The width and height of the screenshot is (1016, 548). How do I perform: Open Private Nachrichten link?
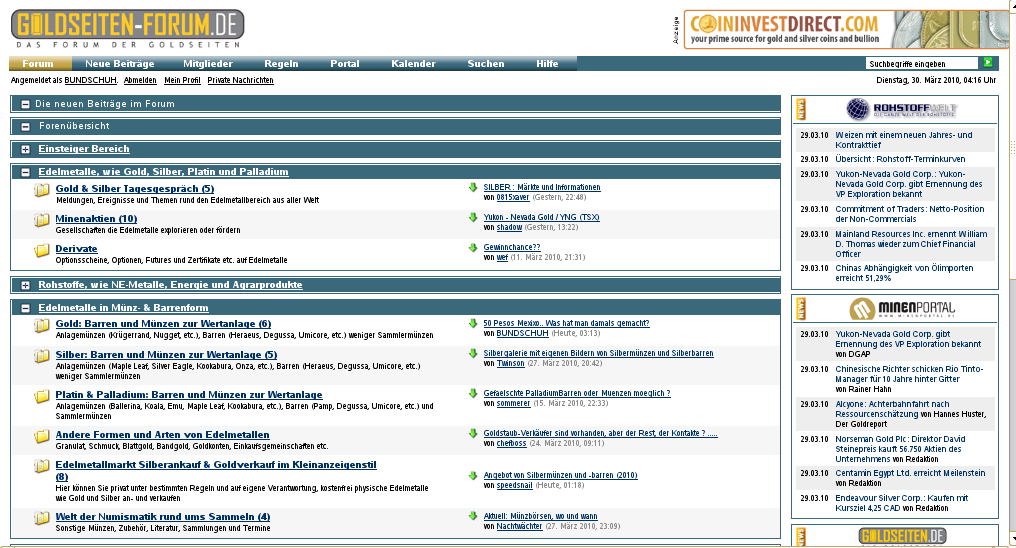click(x=240, y=80)
